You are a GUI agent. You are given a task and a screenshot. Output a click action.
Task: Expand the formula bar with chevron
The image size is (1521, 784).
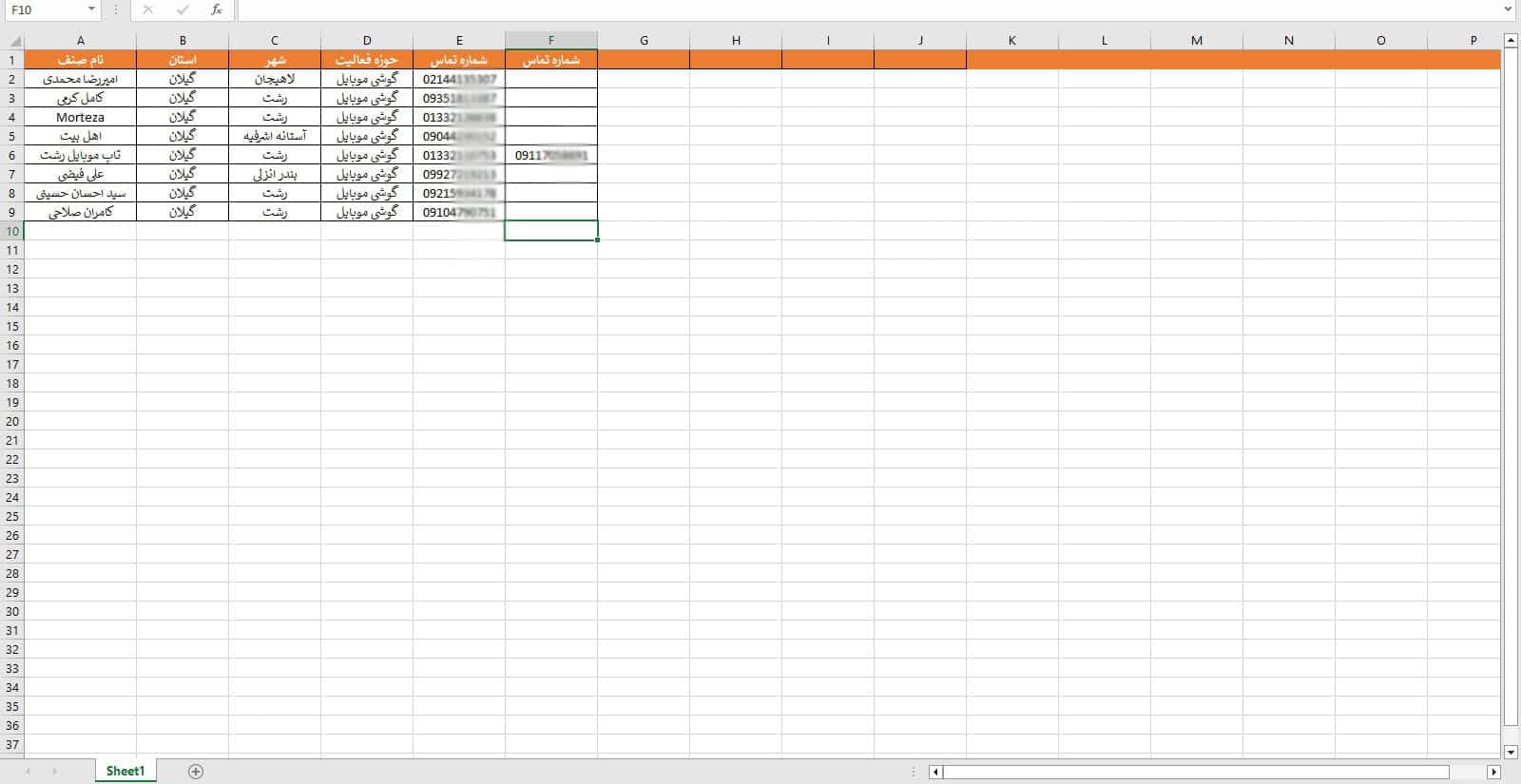click(x=1509, y=10)
